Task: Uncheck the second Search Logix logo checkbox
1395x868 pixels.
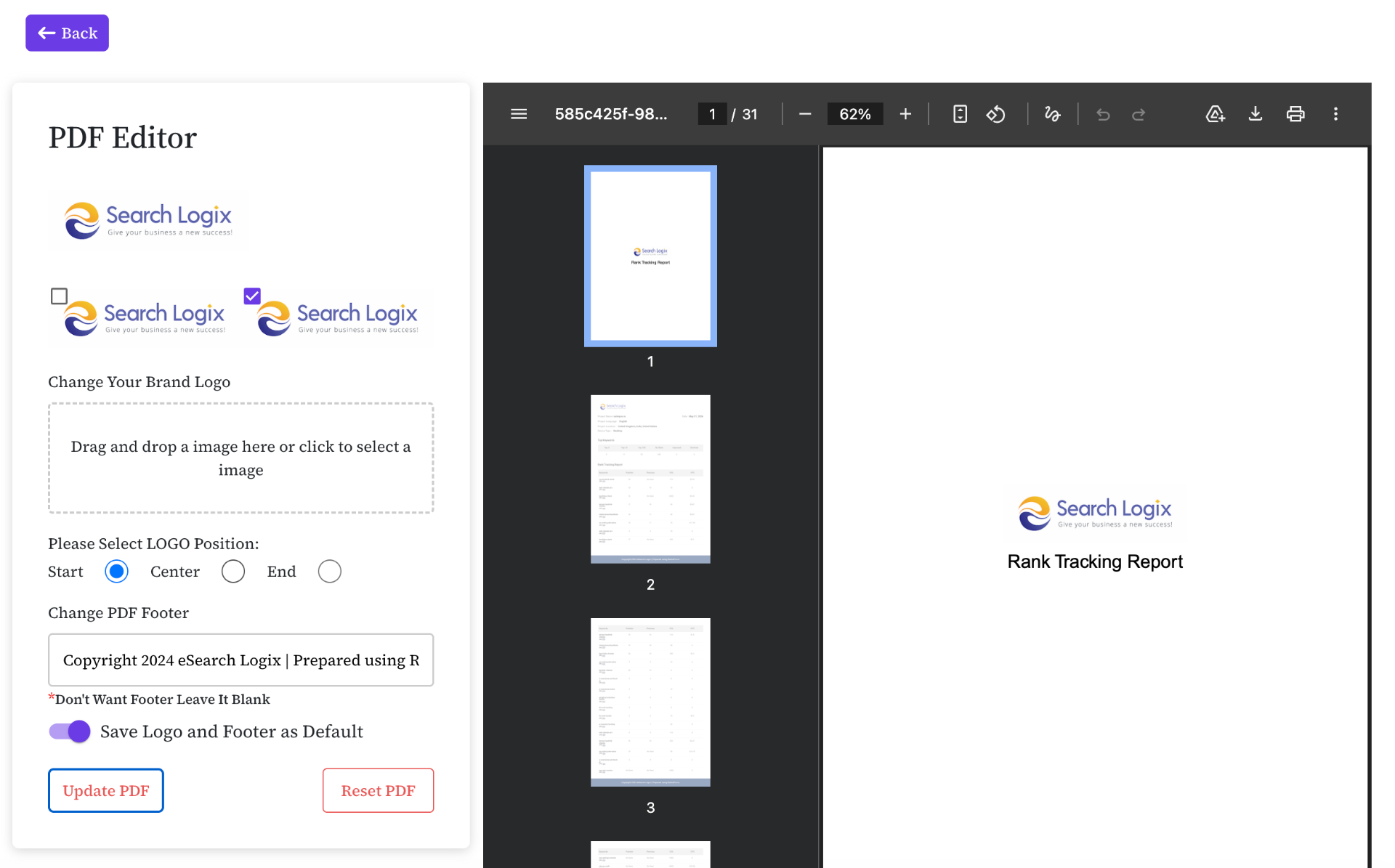Action: tap(252, 296)
